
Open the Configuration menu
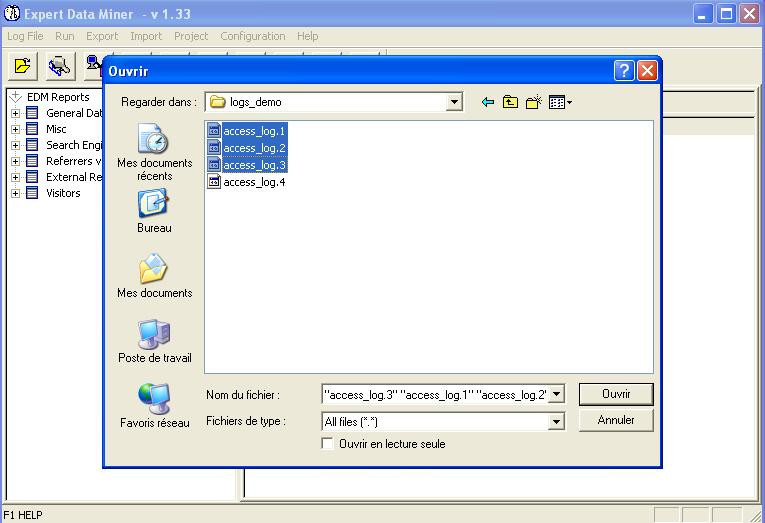(253, 36)
